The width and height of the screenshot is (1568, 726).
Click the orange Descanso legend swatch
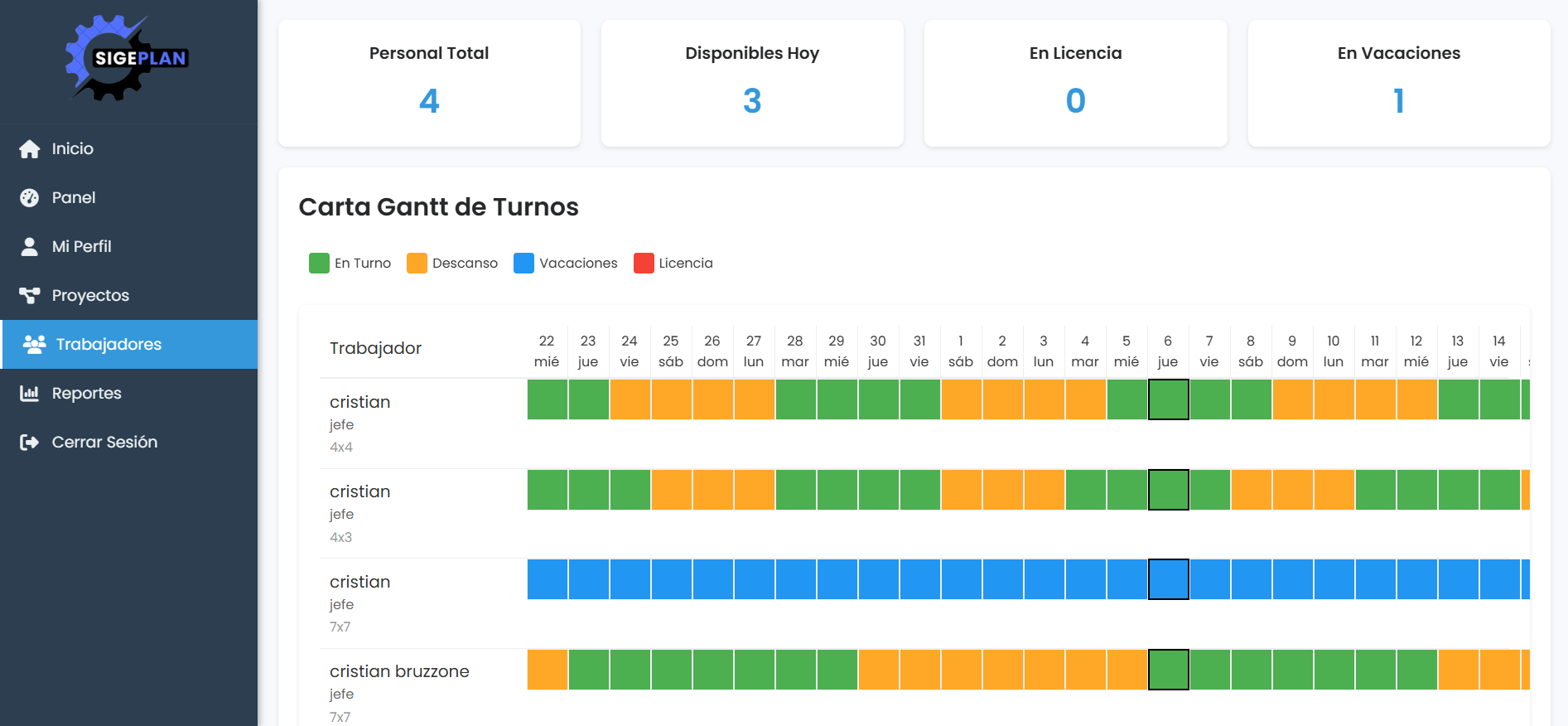pyautogui.click(x=417, y=264)
